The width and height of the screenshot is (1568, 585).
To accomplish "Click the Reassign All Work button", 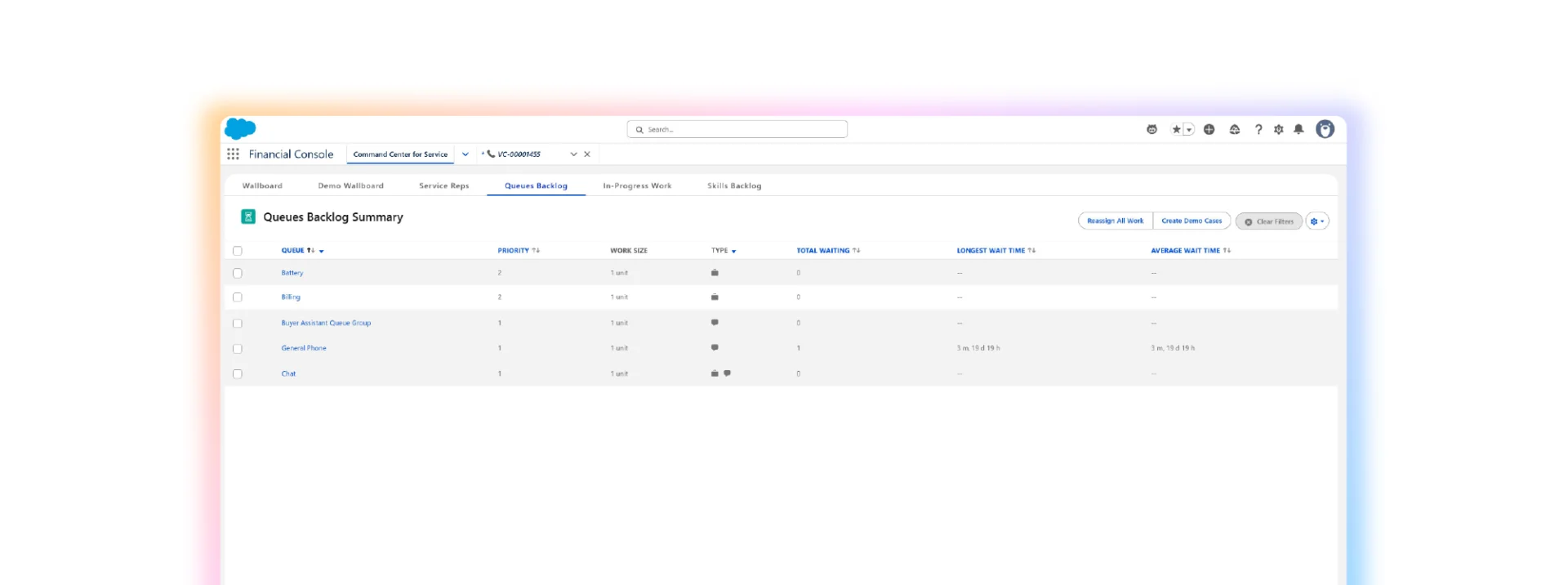I will click(x=1116, y=221).
